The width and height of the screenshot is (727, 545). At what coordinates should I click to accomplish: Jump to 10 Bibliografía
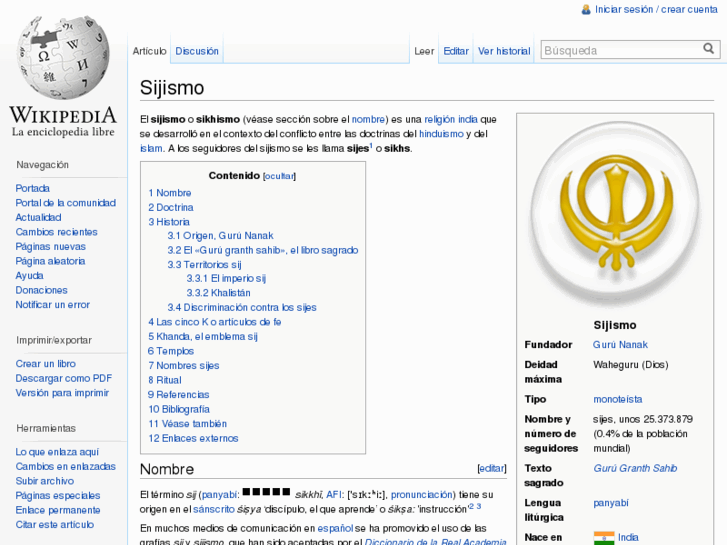(x=179, y=409)
